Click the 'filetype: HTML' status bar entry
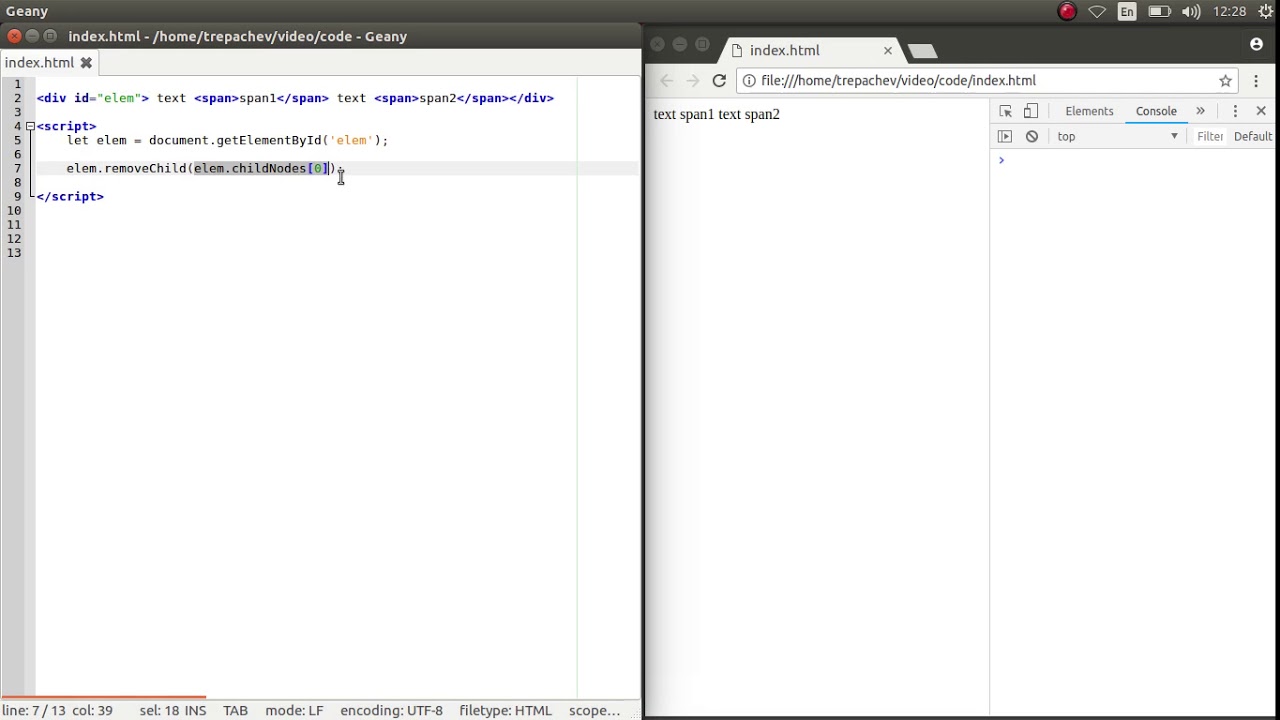Screen dimensions: 1280x720 pyautogui.click(x=505, y=710)
